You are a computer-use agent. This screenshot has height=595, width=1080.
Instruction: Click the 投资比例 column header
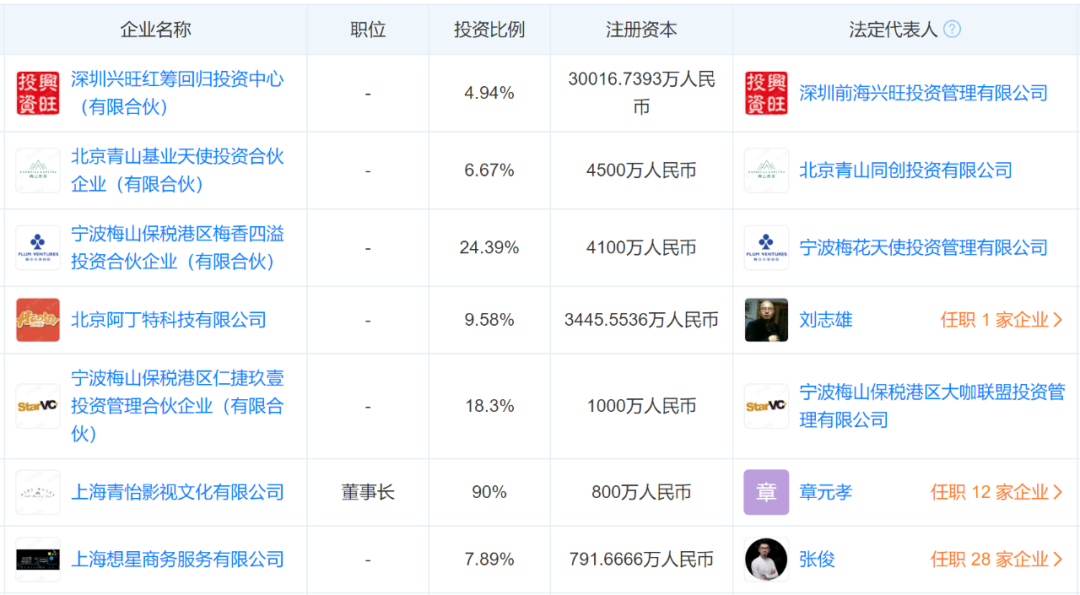[x=489, y=29]
